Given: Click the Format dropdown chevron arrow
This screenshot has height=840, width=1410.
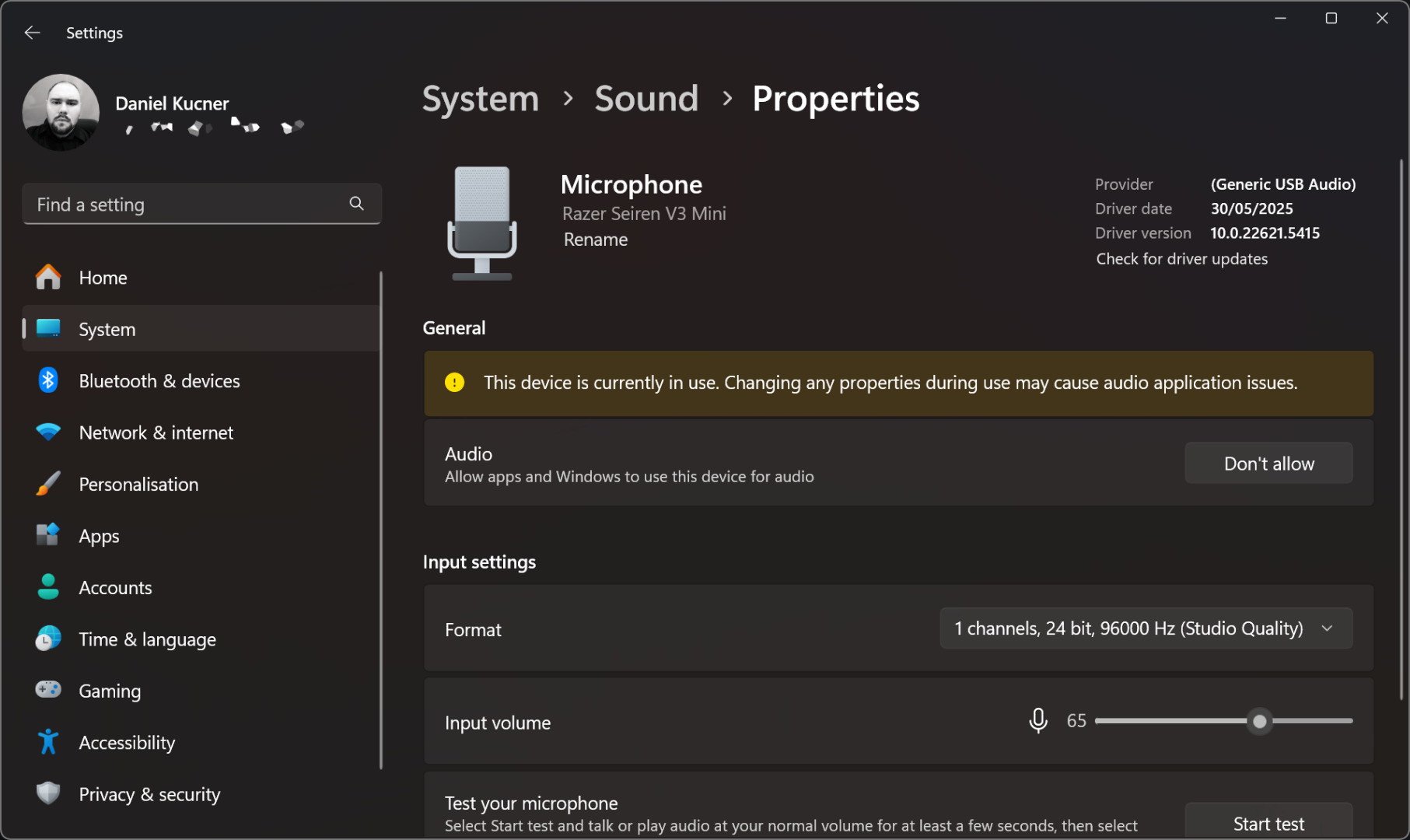Looking at the screenshot, I should [x=1327, y=628].
